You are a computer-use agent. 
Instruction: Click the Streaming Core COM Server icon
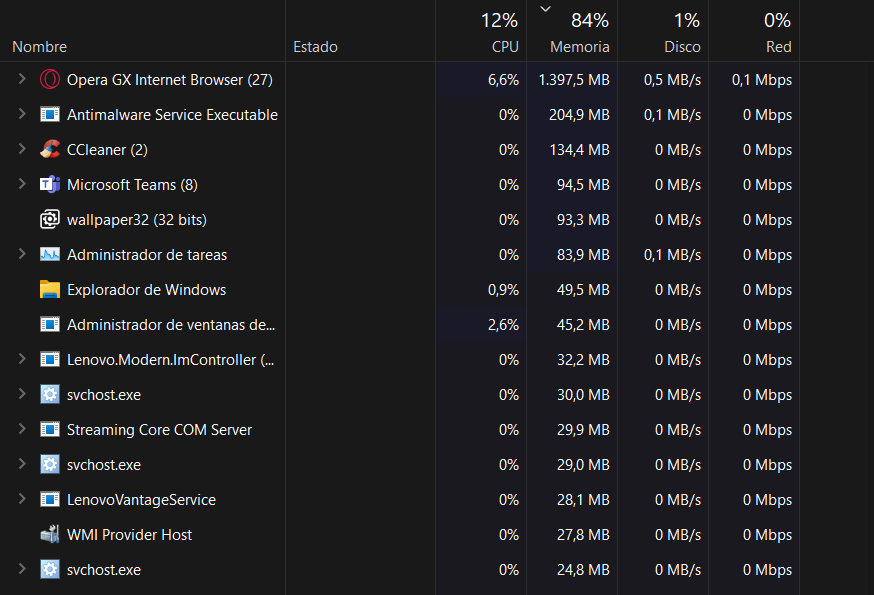(50, 429)
